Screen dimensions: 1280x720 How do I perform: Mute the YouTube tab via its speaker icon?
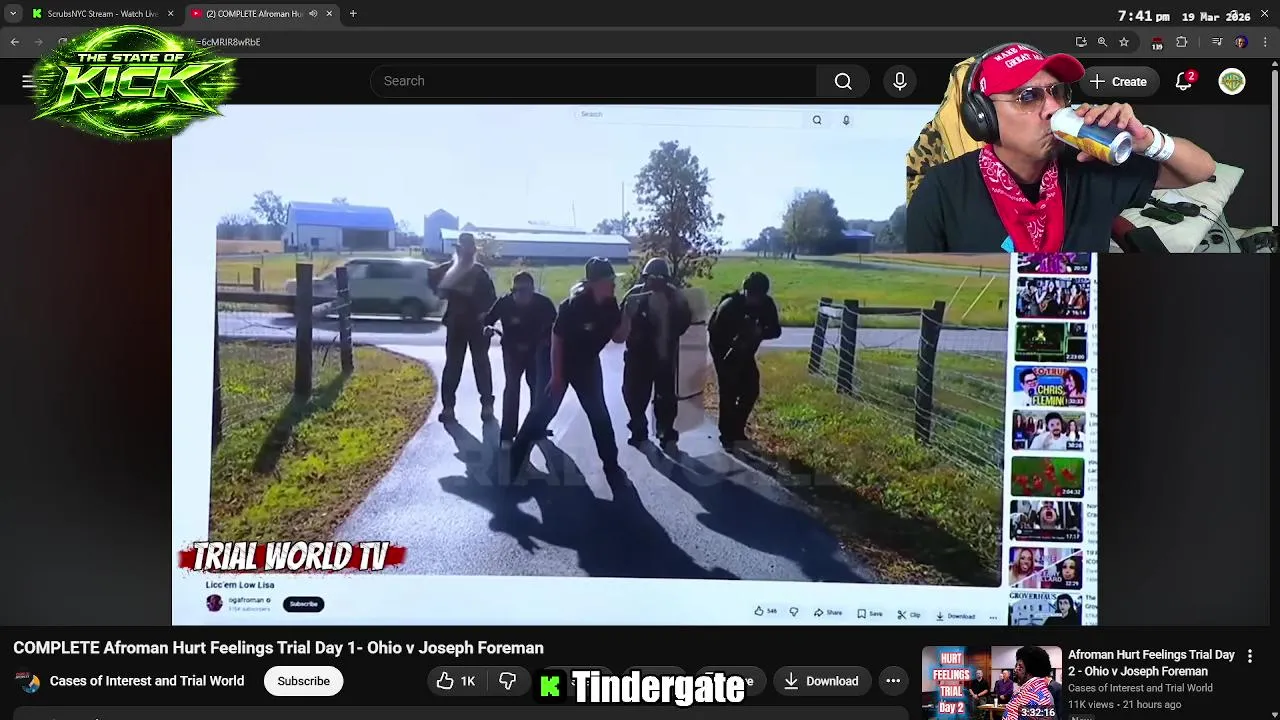[x=312, y=14]
